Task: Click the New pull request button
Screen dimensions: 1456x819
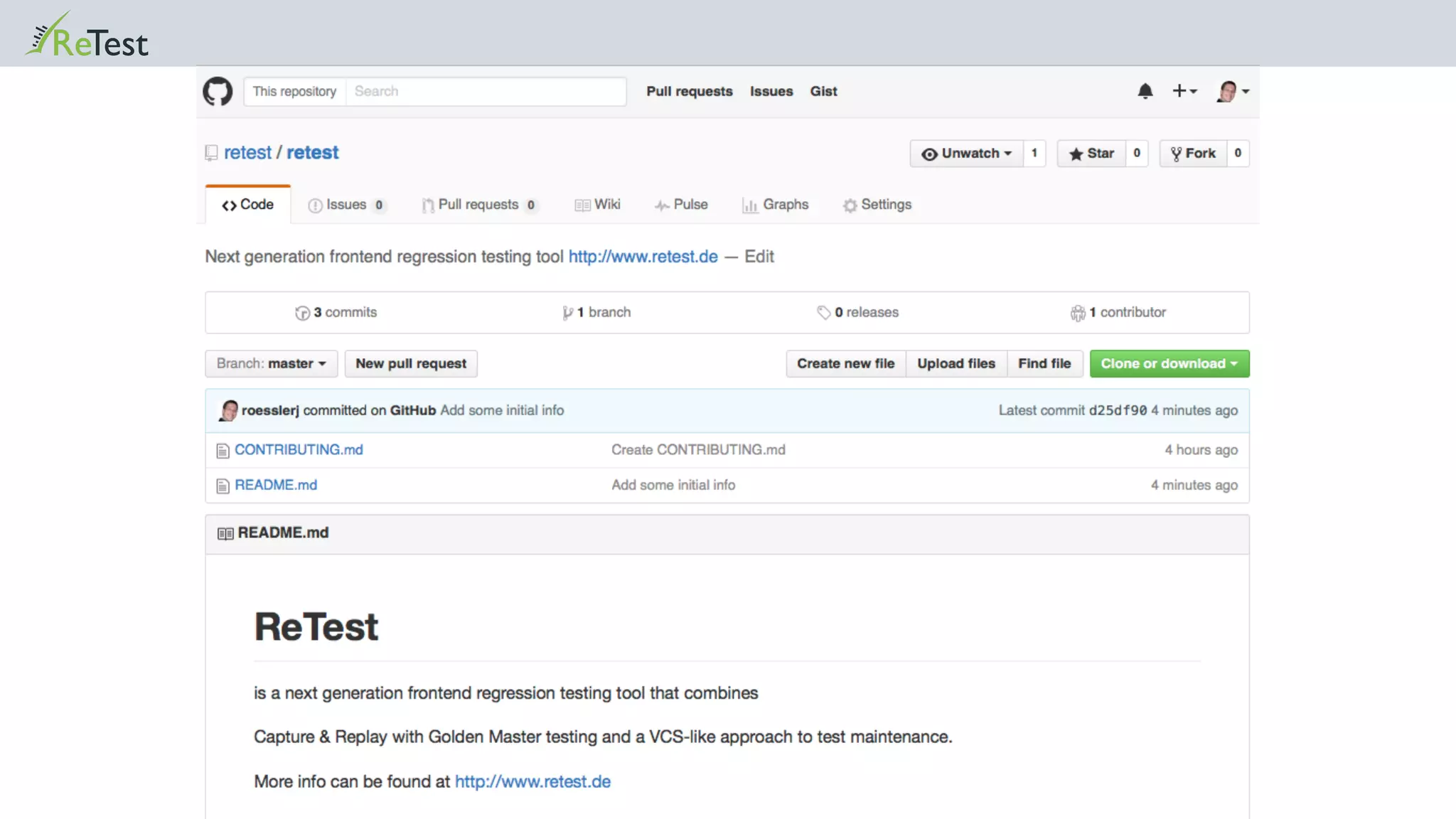Action: pos(411,363)
